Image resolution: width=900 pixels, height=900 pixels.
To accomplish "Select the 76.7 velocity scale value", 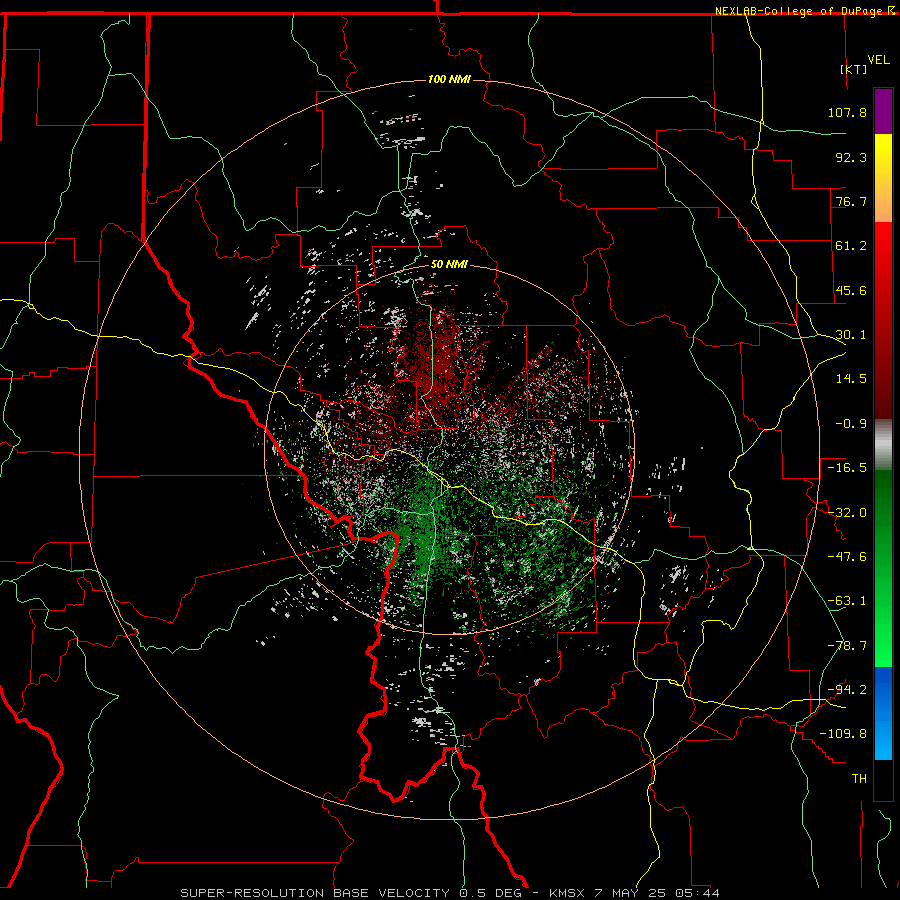I will (x=851, y=201).
